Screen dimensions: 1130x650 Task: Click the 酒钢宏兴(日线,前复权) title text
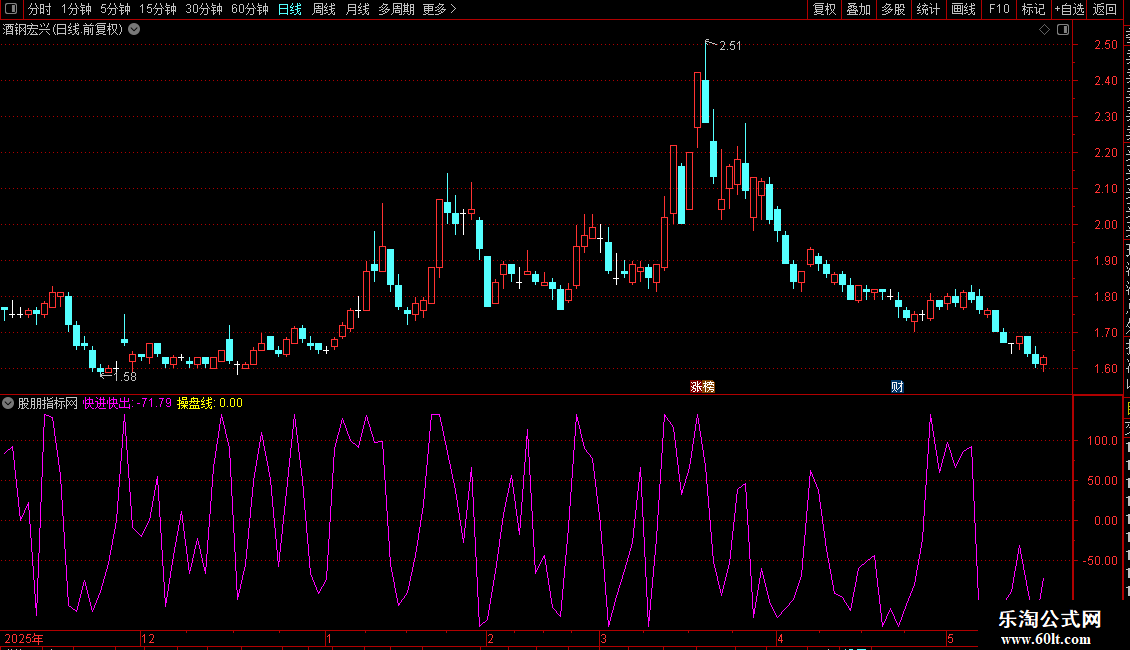point(63,29)
